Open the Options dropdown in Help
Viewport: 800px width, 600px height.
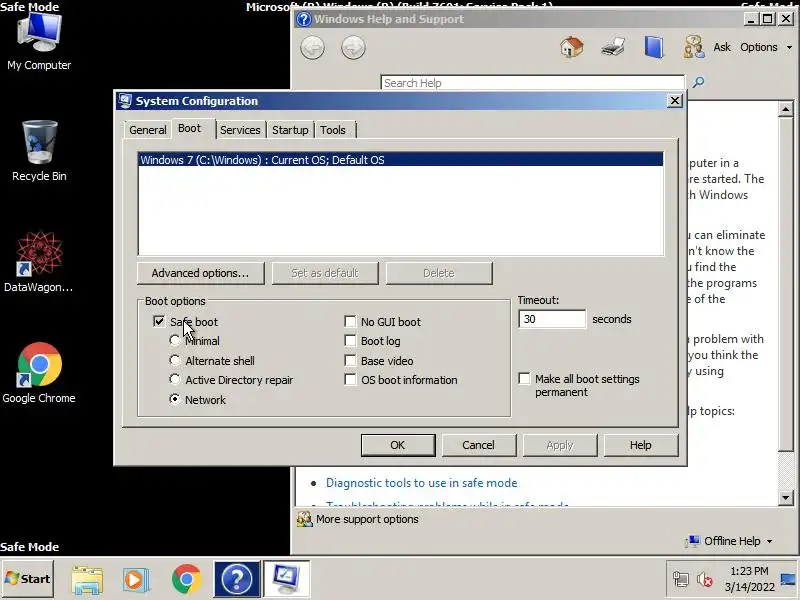pos(766,47)
